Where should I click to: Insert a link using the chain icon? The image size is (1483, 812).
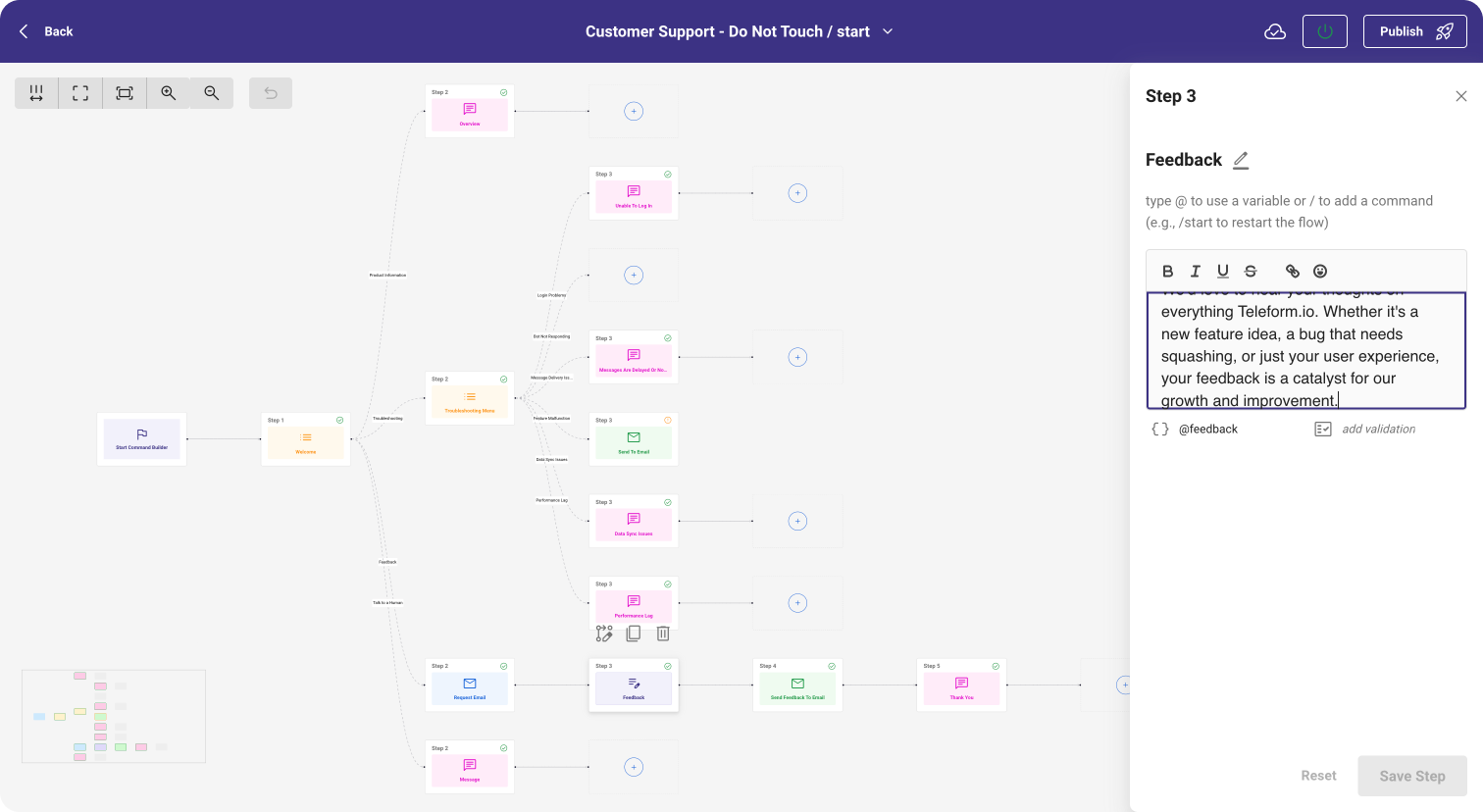click(1293, 272)
